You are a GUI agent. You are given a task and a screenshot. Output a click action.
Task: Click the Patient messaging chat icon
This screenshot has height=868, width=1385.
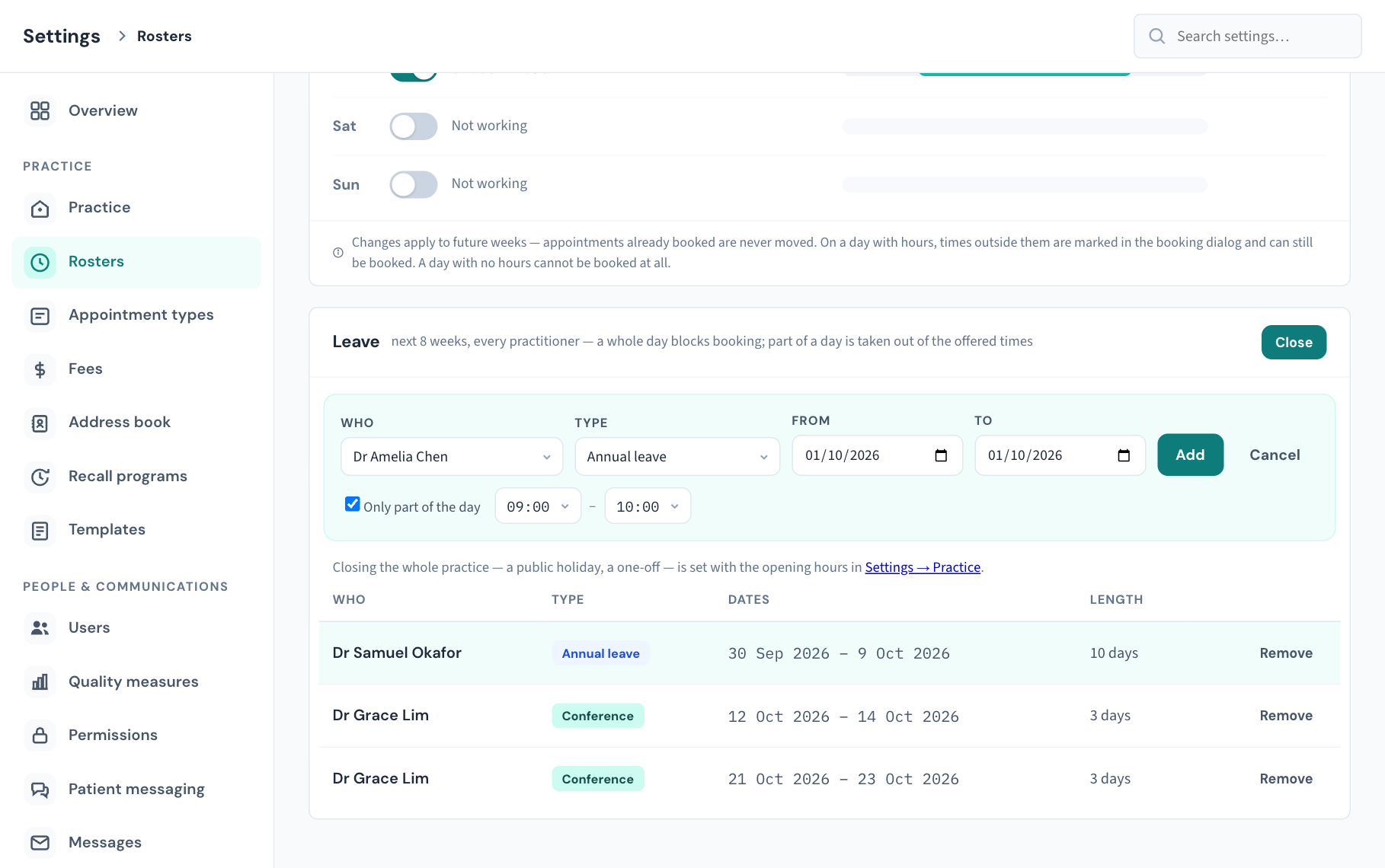[40, 790]
